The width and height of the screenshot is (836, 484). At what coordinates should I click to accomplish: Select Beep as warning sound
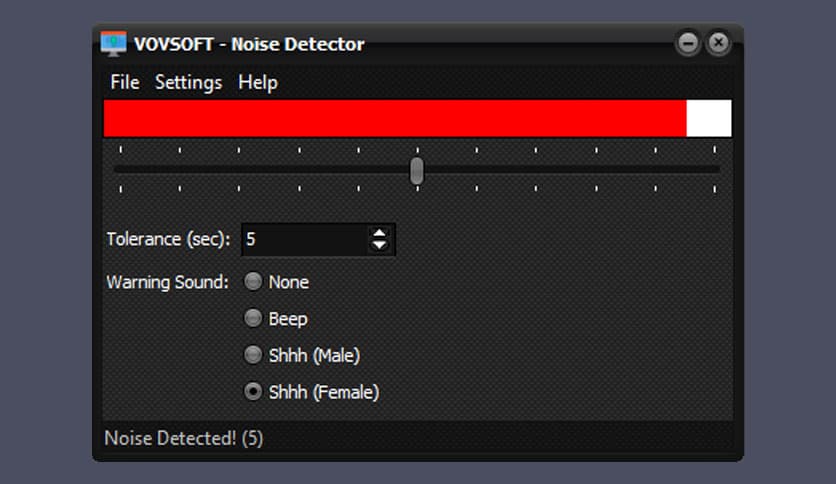276,318
